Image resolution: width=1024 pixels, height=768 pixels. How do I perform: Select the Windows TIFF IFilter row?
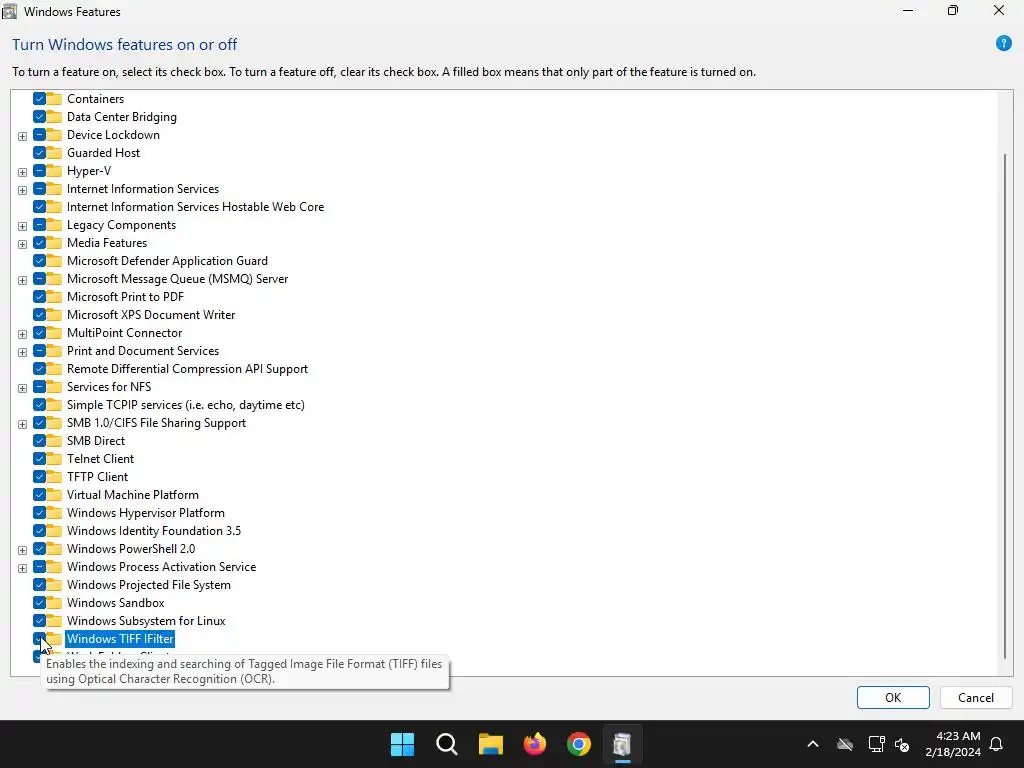[x=120, y=639]
